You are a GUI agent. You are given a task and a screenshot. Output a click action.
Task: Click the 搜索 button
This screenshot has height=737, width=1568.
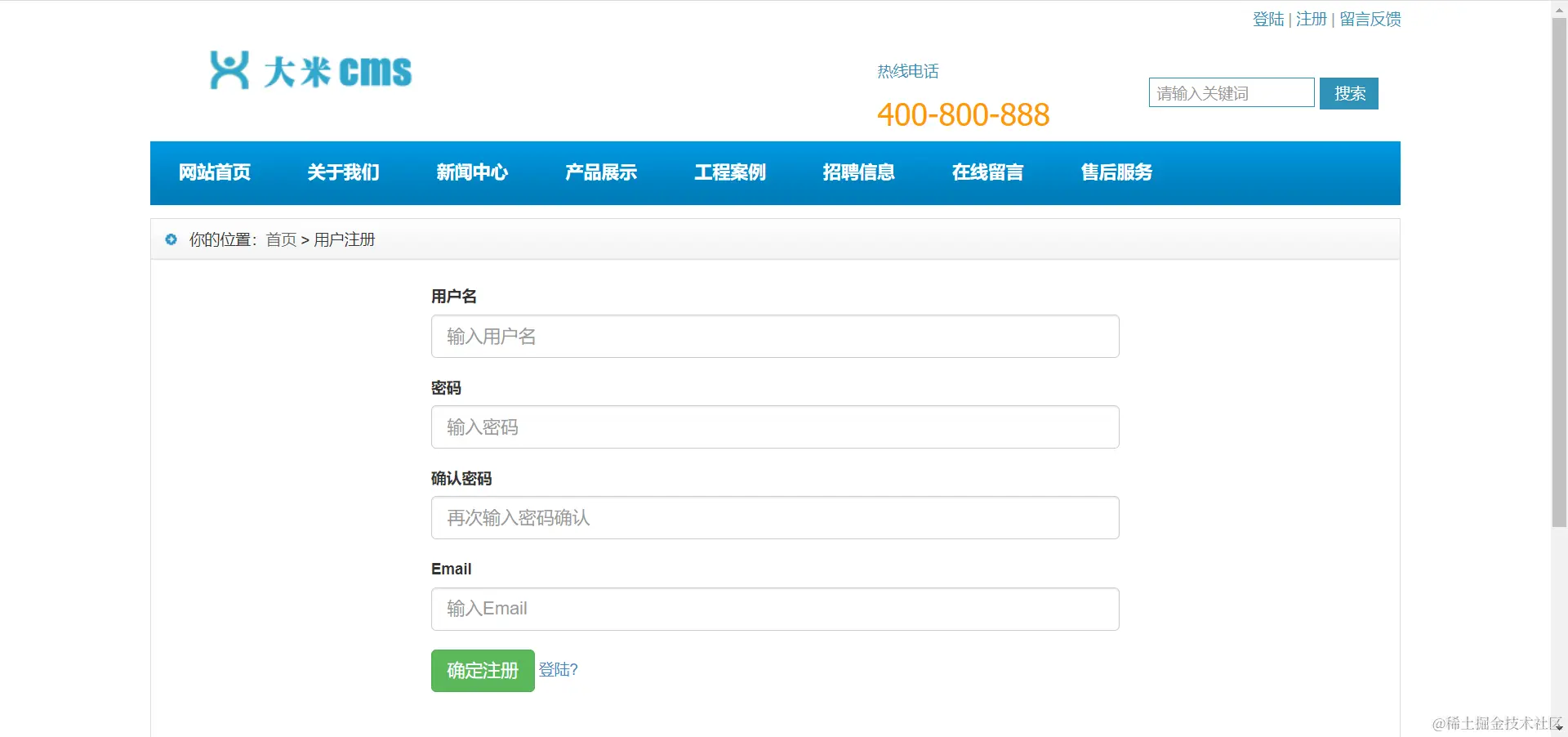click(1349, 93)
